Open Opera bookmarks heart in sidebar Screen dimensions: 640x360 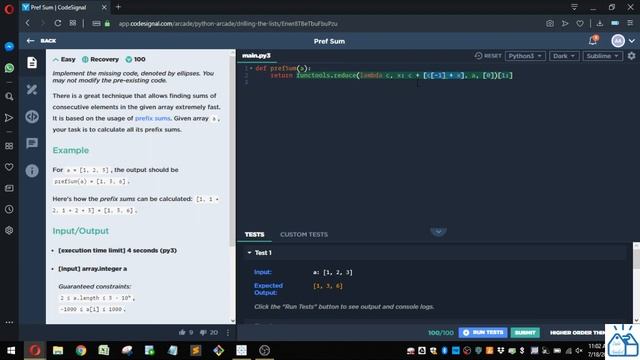[9, 167]
